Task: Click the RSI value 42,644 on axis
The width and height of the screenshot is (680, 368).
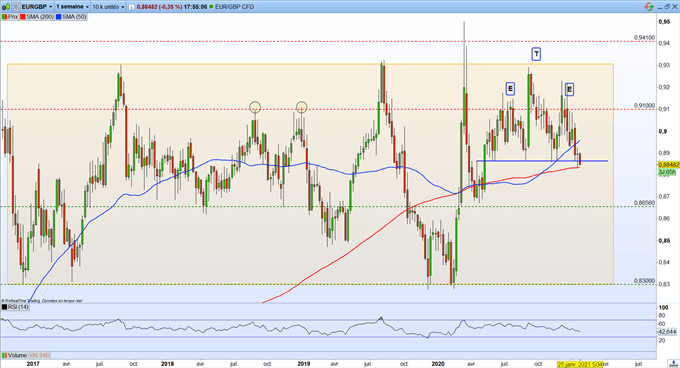Action: (x=667, y=332)
